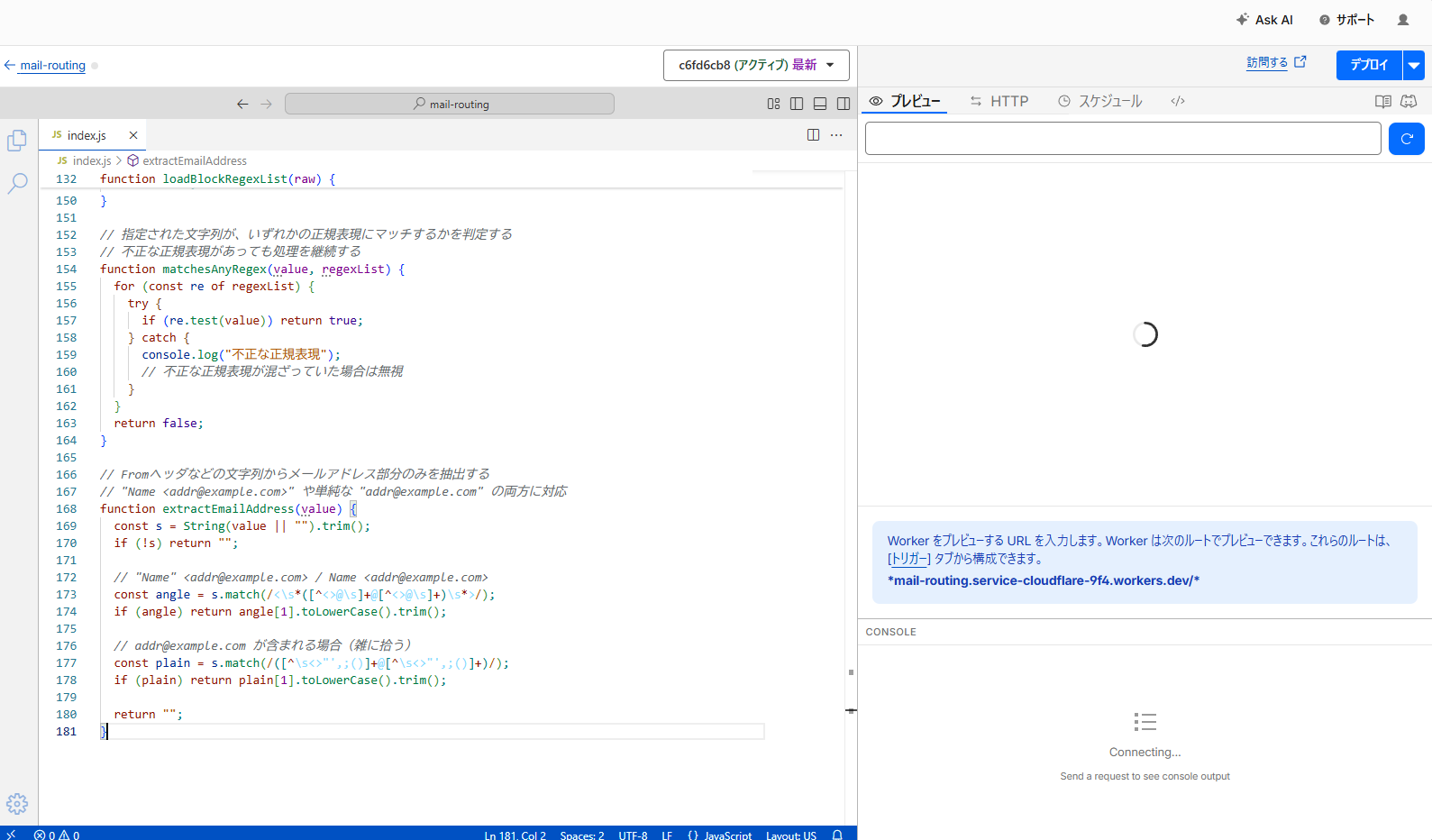Click the external link icon beside 訪問する

click(1300, 62)
